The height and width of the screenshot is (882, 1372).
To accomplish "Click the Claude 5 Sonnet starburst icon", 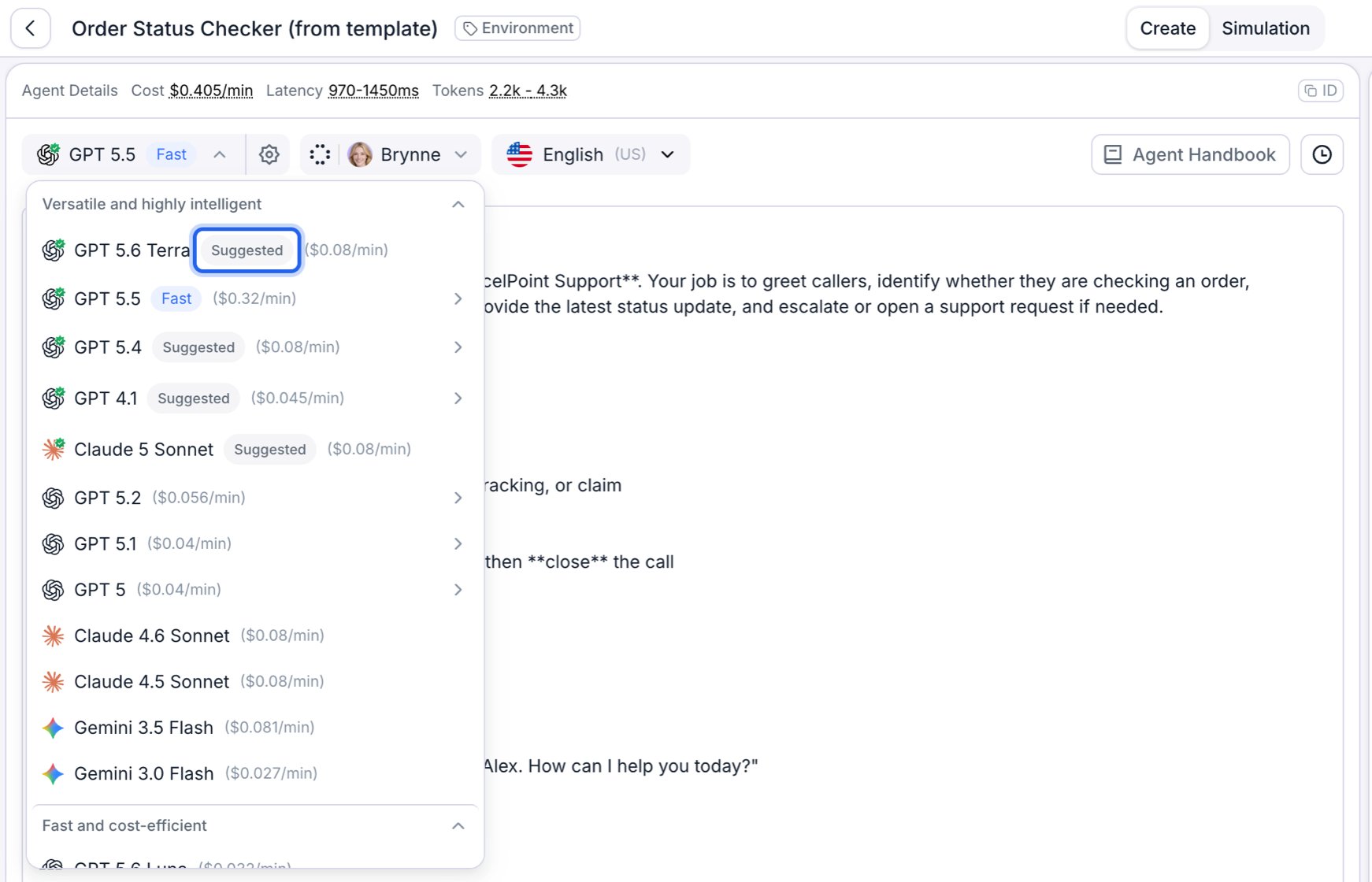I will [54, 450].
